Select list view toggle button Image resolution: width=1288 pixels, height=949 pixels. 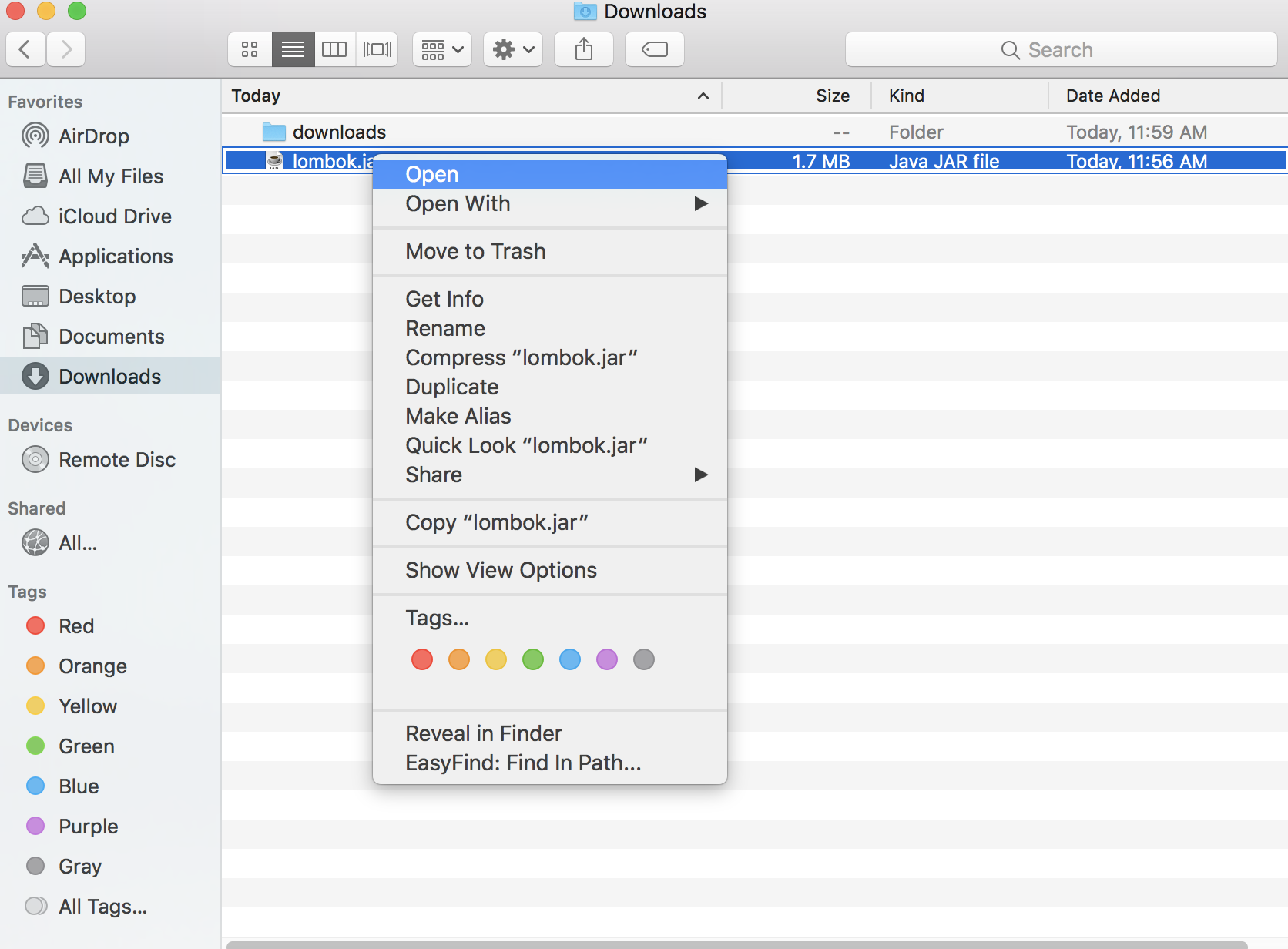pyautogui.click(x=293, y=50)
